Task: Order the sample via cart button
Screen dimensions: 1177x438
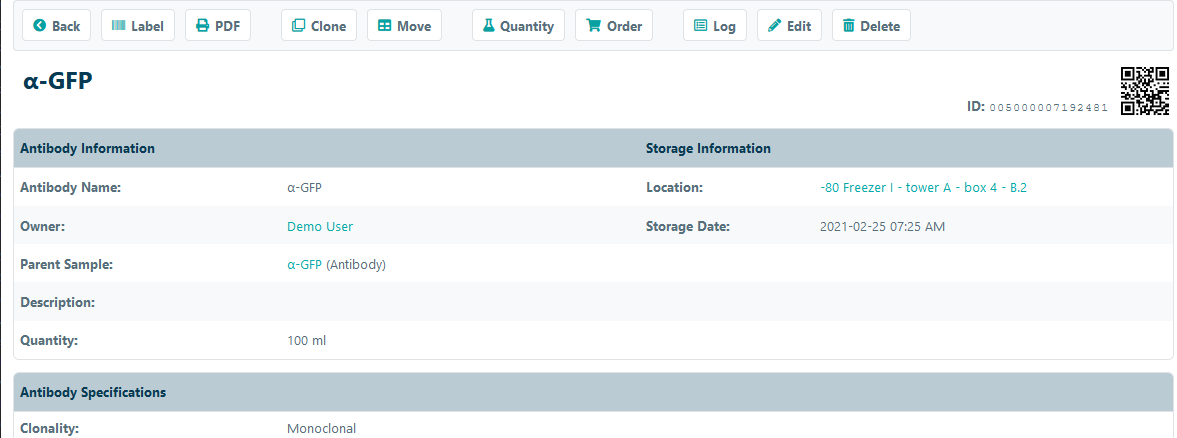Action: tap(613, 26)
